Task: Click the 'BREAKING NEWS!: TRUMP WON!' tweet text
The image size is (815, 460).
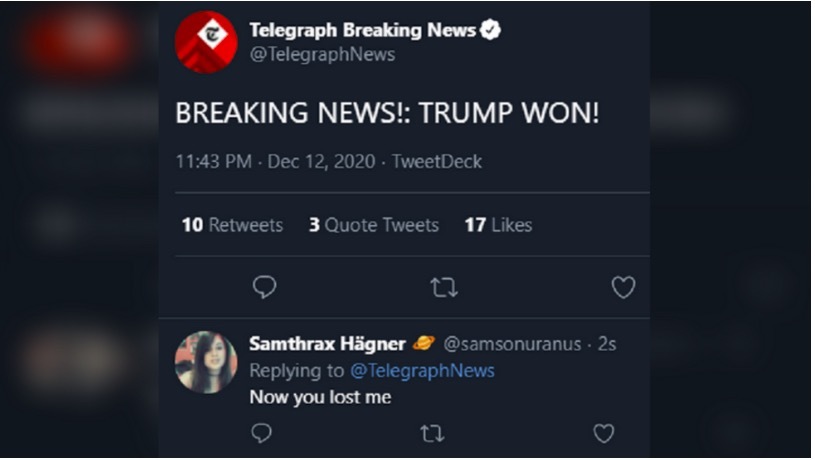Action: pos(387,113)
